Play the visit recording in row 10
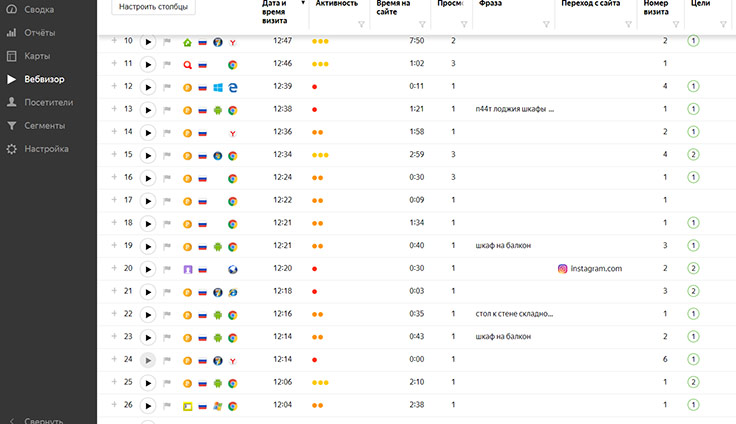Screen dimensions: 736x424 click(147, 42)
